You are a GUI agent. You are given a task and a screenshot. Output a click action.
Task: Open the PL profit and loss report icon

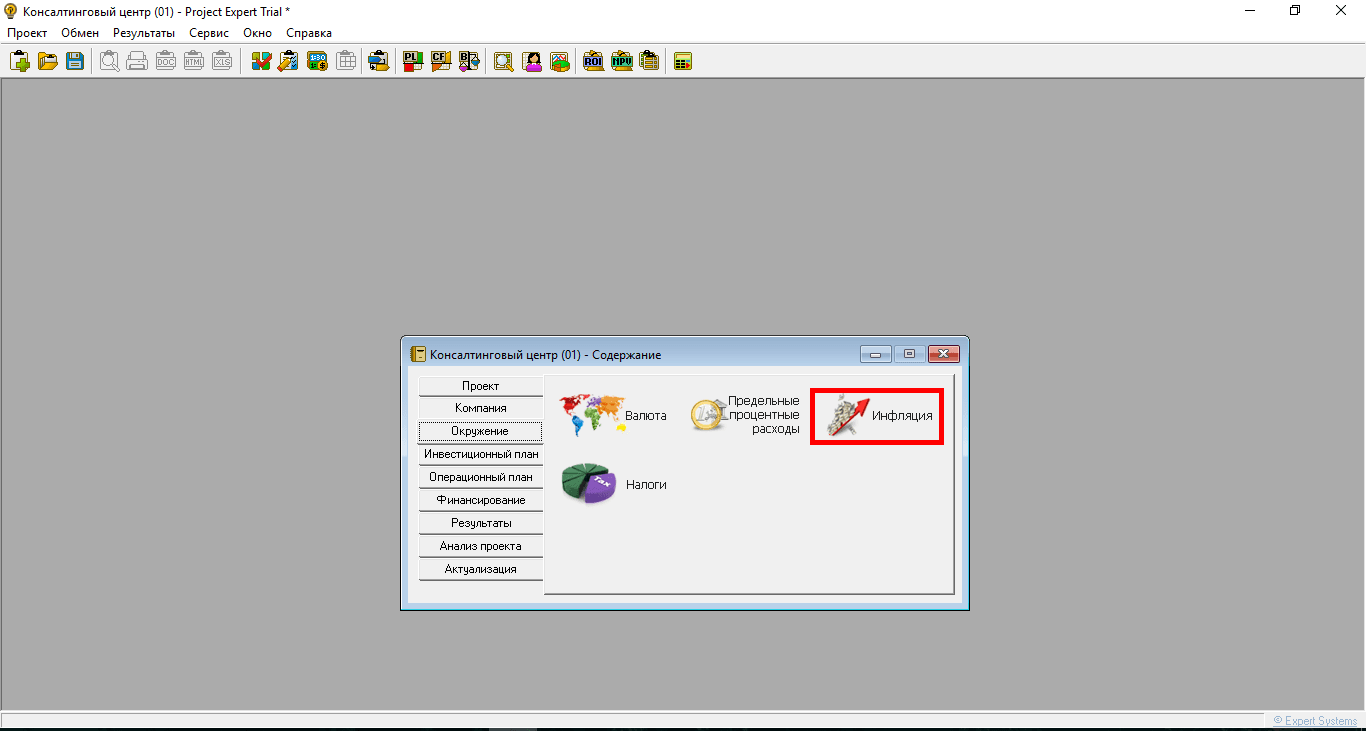click(x=412, y=62)
